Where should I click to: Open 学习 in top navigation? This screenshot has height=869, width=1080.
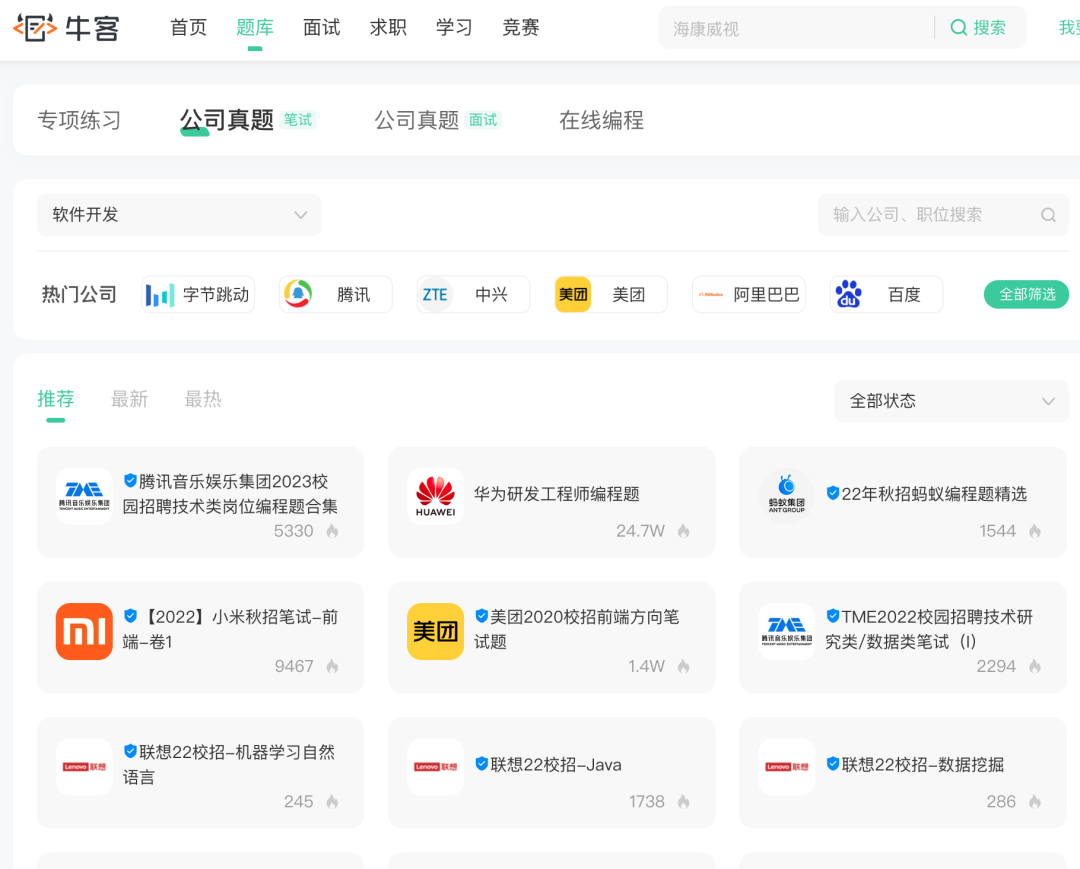point(454,28)
